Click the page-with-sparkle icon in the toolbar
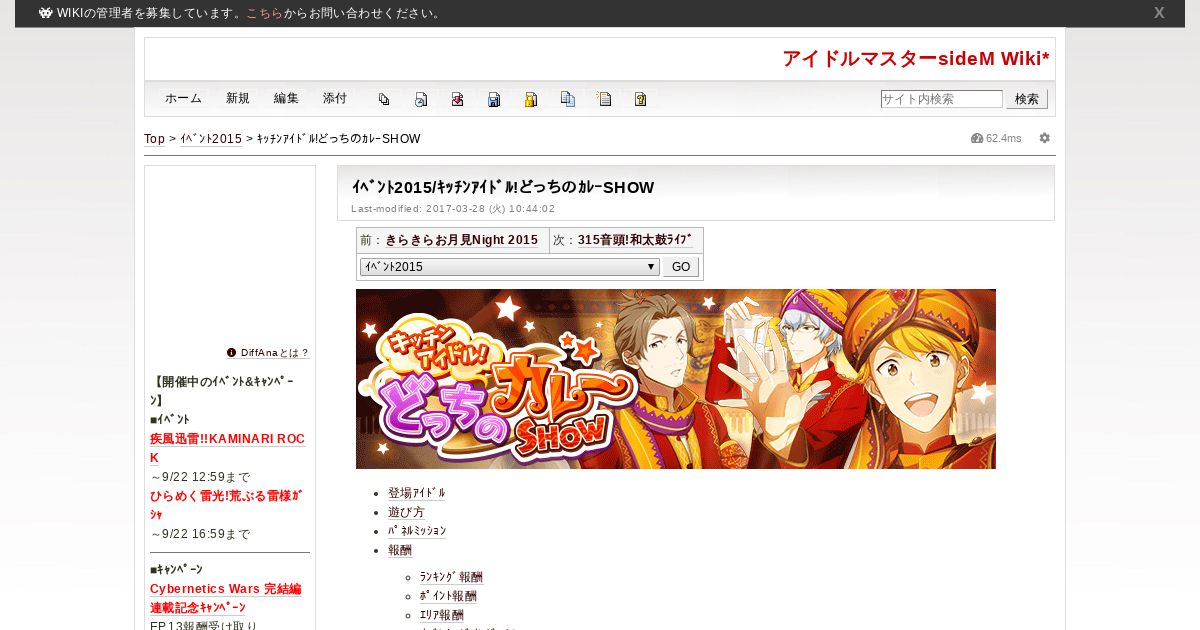 pyautogui.click(x=604, y=99)
